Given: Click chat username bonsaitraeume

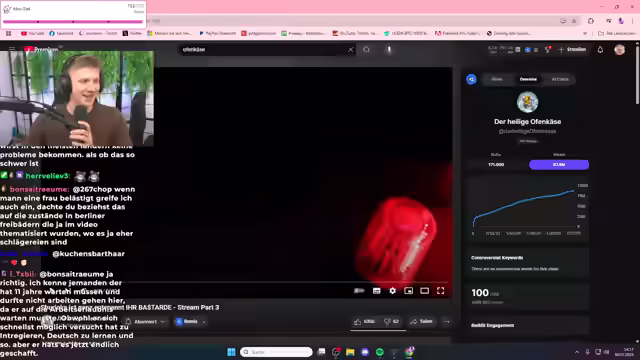Looking at the screenshot, I should (x=39, y=189).
